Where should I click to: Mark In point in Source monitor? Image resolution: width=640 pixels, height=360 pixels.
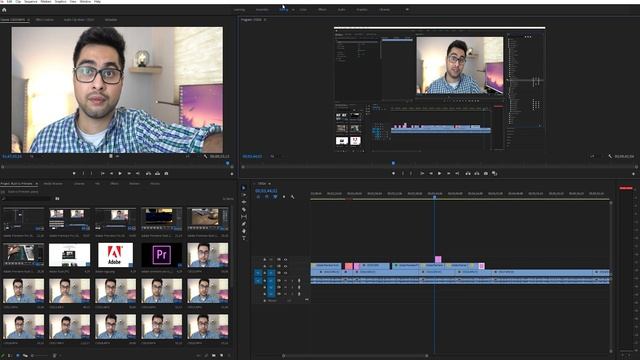pos(83,173)
